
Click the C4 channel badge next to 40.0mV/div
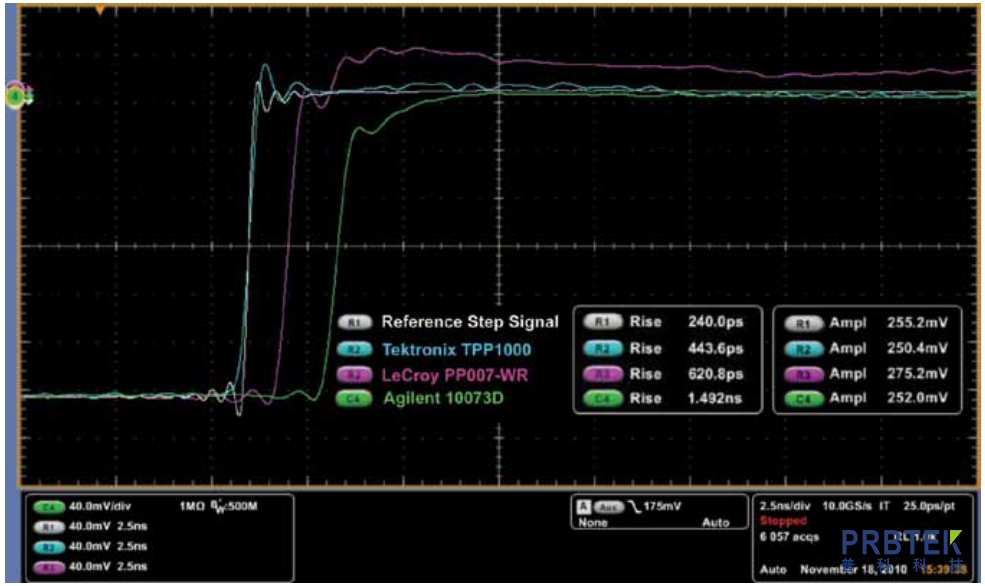(49, 507)
